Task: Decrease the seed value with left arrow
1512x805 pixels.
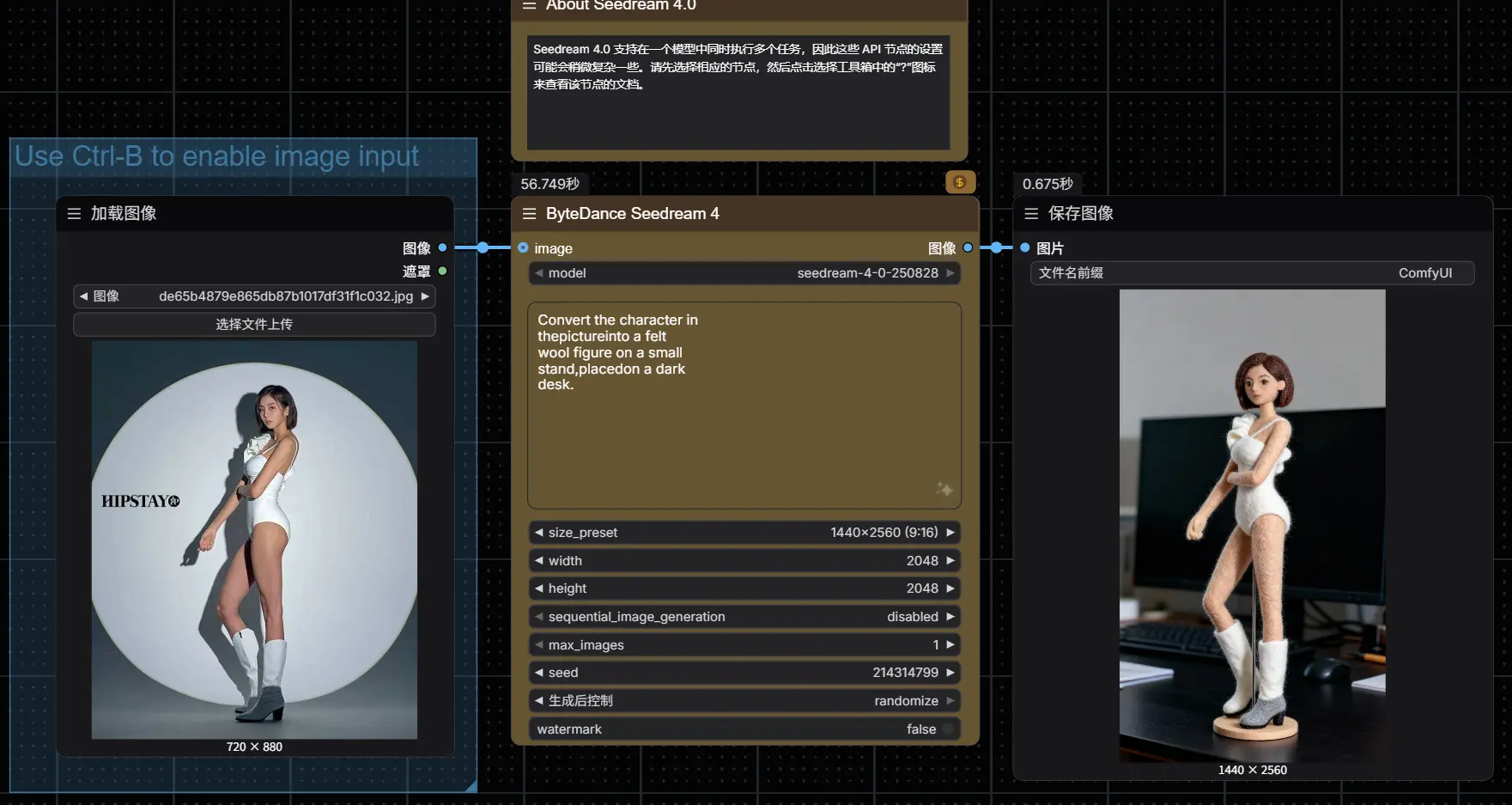Action: [538, 673]
